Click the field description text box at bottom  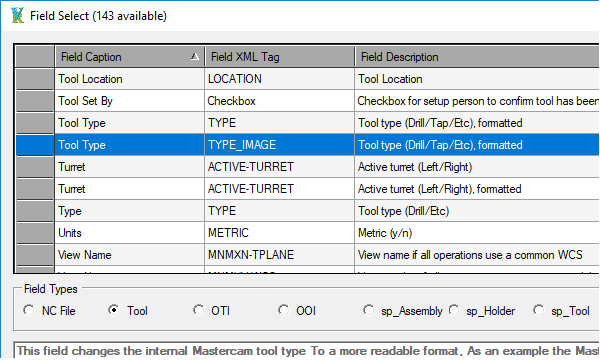pyautogui.click(x=306, y=350)
